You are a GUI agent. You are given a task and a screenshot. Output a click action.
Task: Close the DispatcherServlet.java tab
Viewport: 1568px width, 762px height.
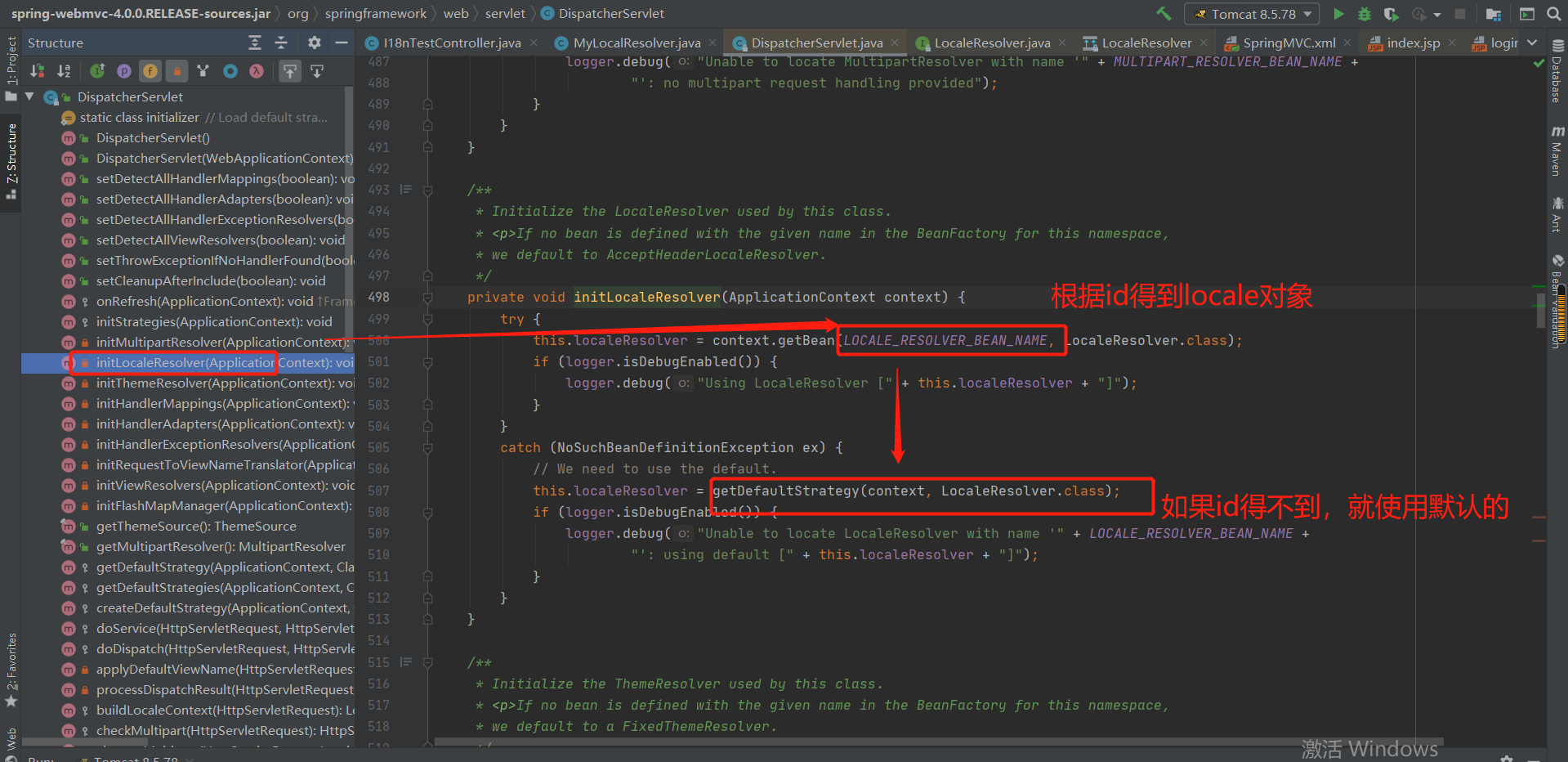click(x=895, y=43)
